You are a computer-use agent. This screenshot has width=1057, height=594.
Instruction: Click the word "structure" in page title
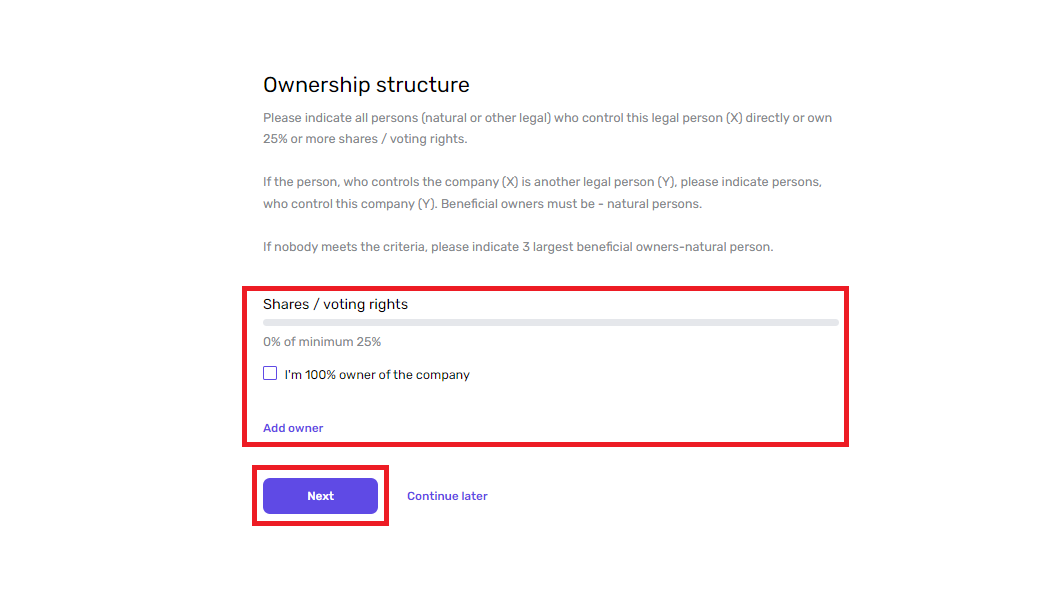click(x=423, y=85)
